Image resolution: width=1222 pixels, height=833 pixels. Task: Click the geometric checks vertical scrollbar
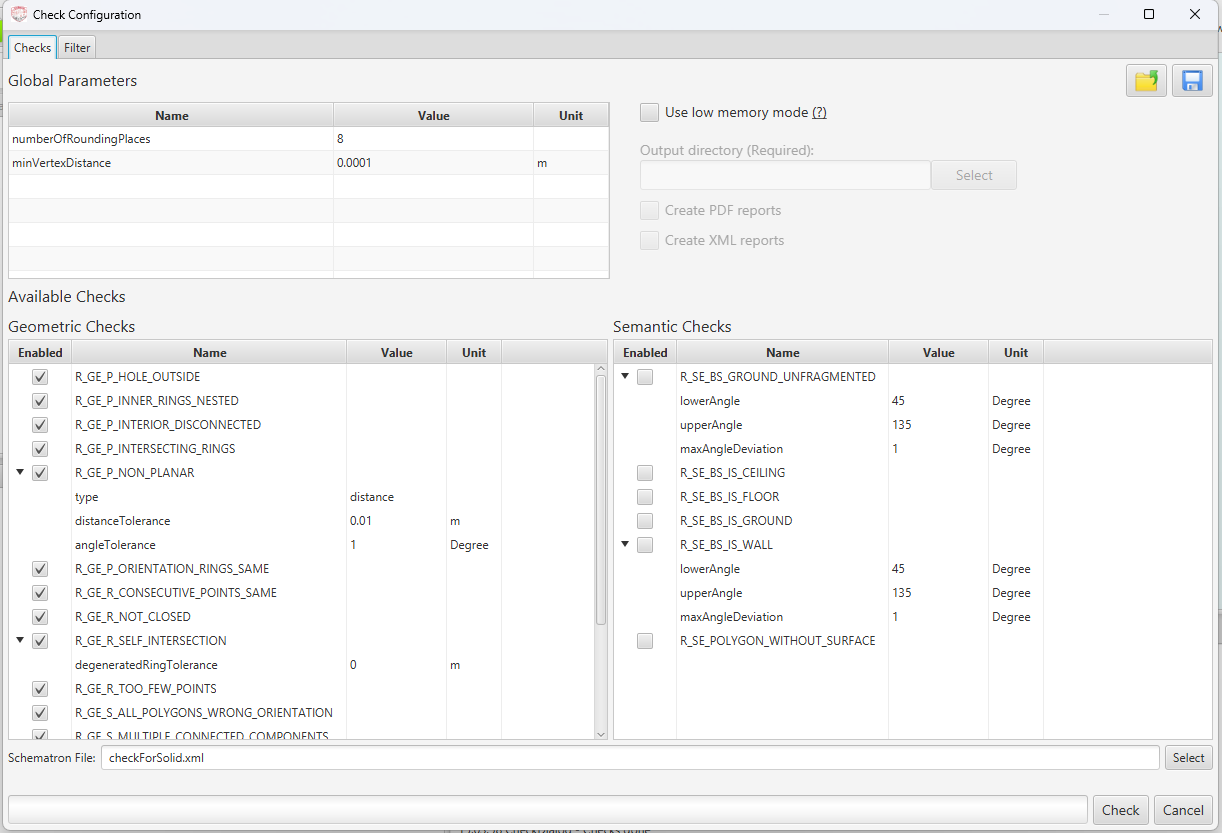(x=601, y=500)
